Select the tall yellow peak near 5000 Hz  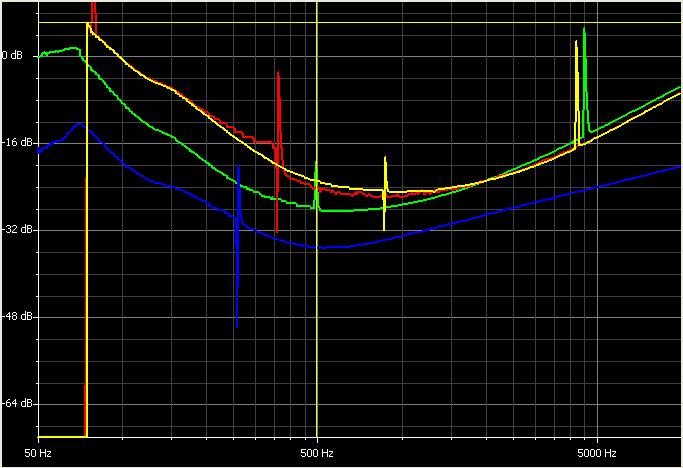click(x=576, y=42)
